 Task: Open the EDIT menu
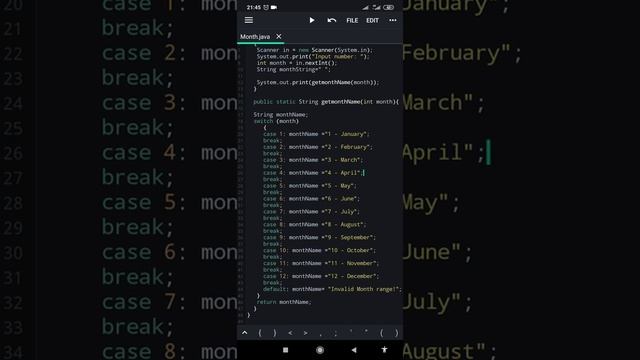372,20
